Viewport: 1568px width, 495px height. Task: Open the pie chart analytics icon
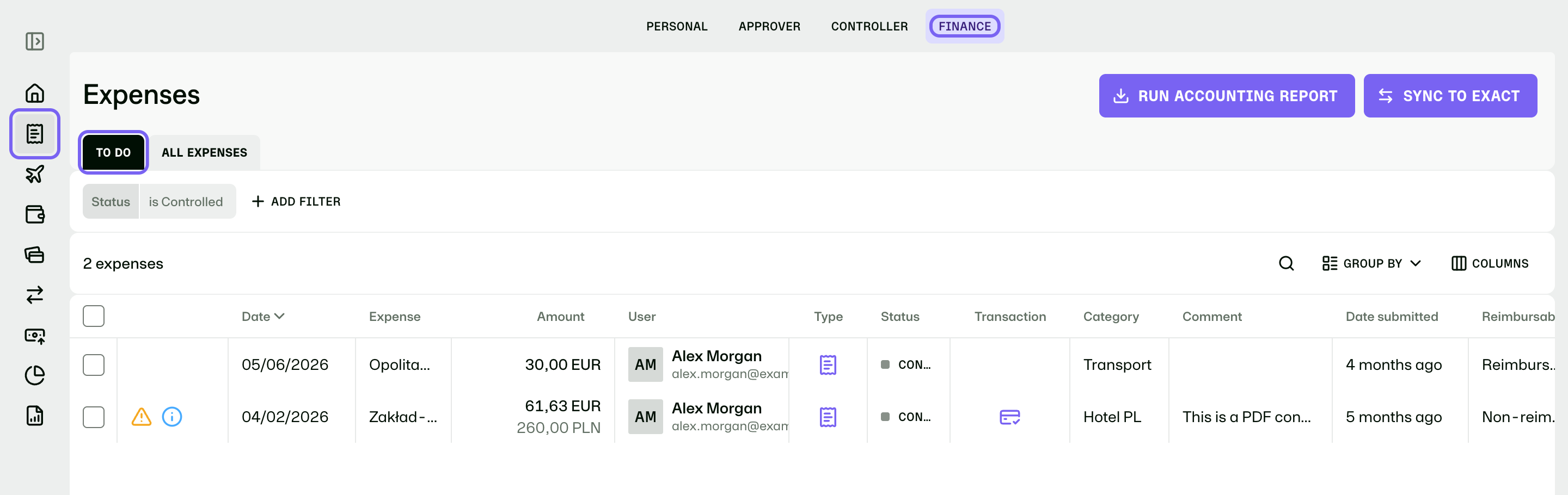coord(35,375)
